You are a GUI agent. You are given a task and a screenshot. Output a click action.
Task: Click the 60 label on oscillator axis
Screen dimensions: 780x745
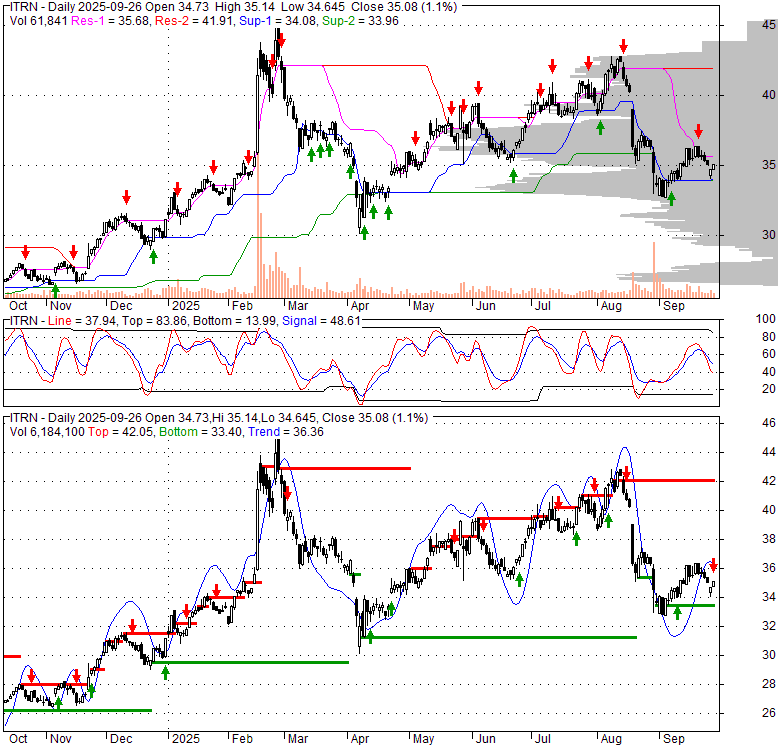click(x=769, y=354)
